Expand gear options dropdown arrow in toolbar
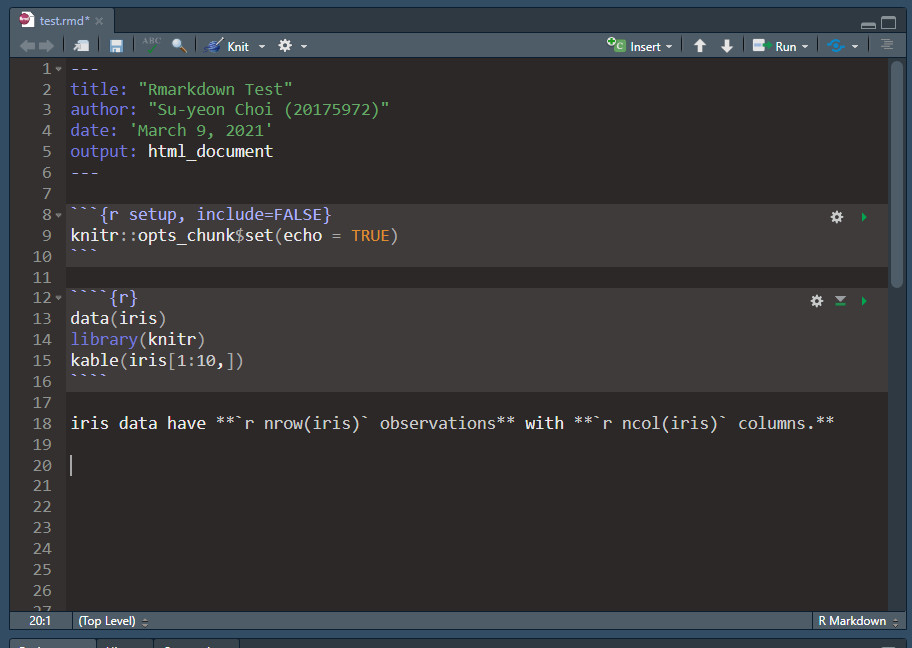 coord(304,47)
